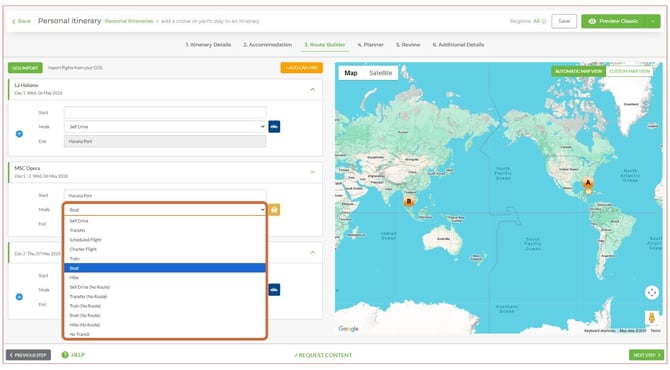Click the Add Car Hire button

click(302, 68)
